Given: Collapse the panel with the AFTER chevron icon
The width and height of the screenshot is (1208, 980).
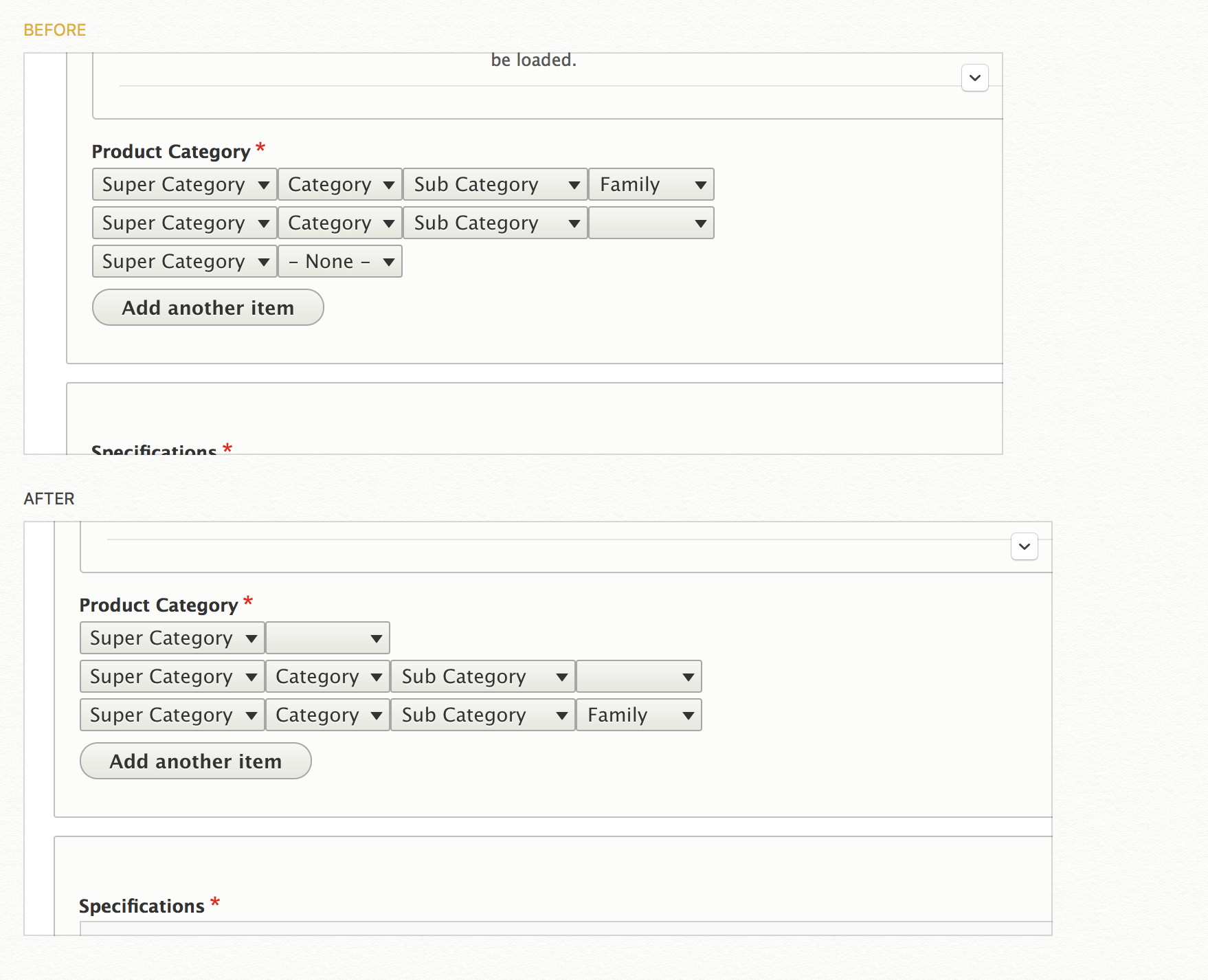Looking at the screenshot, I should 1023,546.
